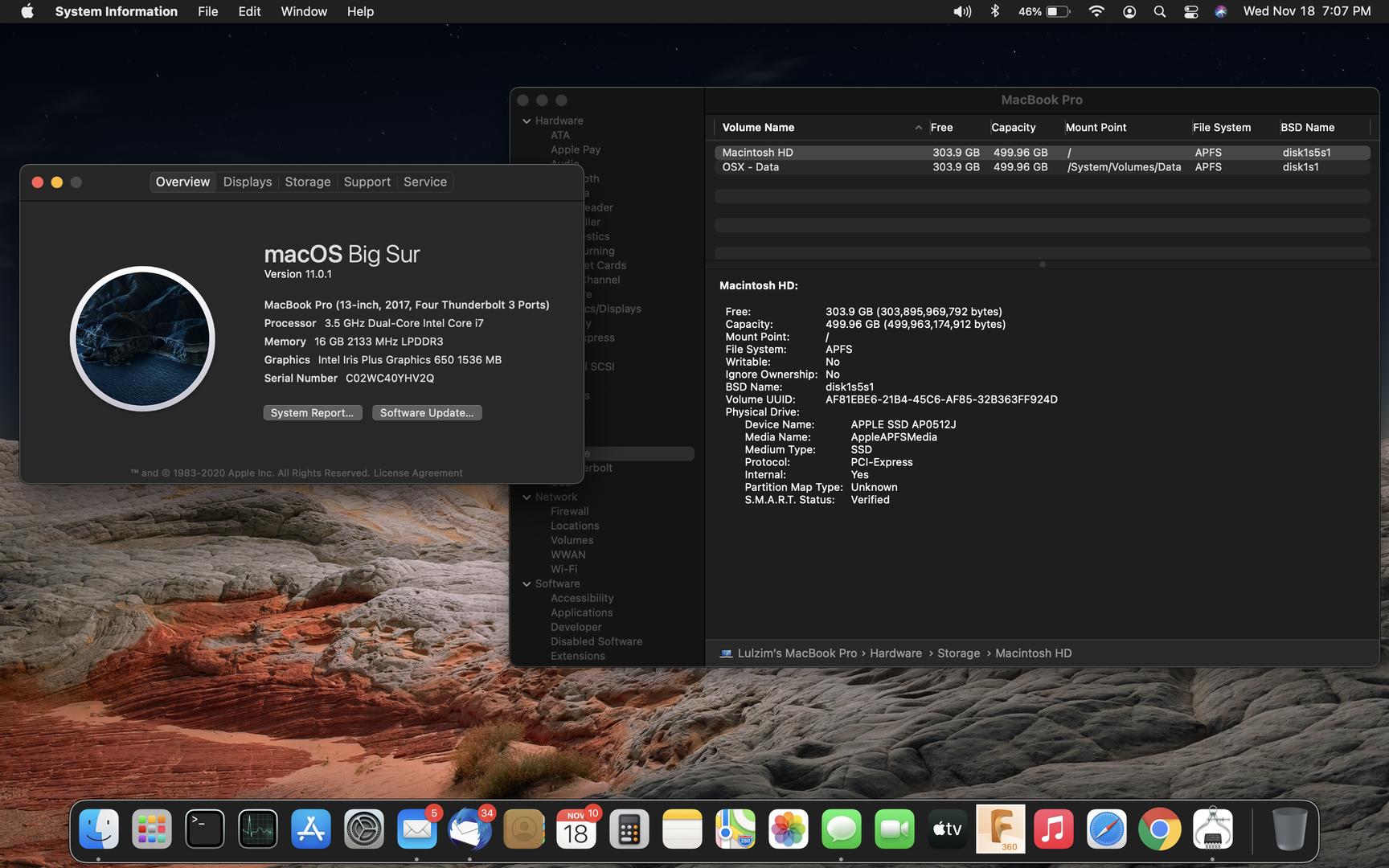Image resolution: width=1389 pixels, height=868 pixels.
Task: Switch to the Storage tab
Action: (308, 182)
